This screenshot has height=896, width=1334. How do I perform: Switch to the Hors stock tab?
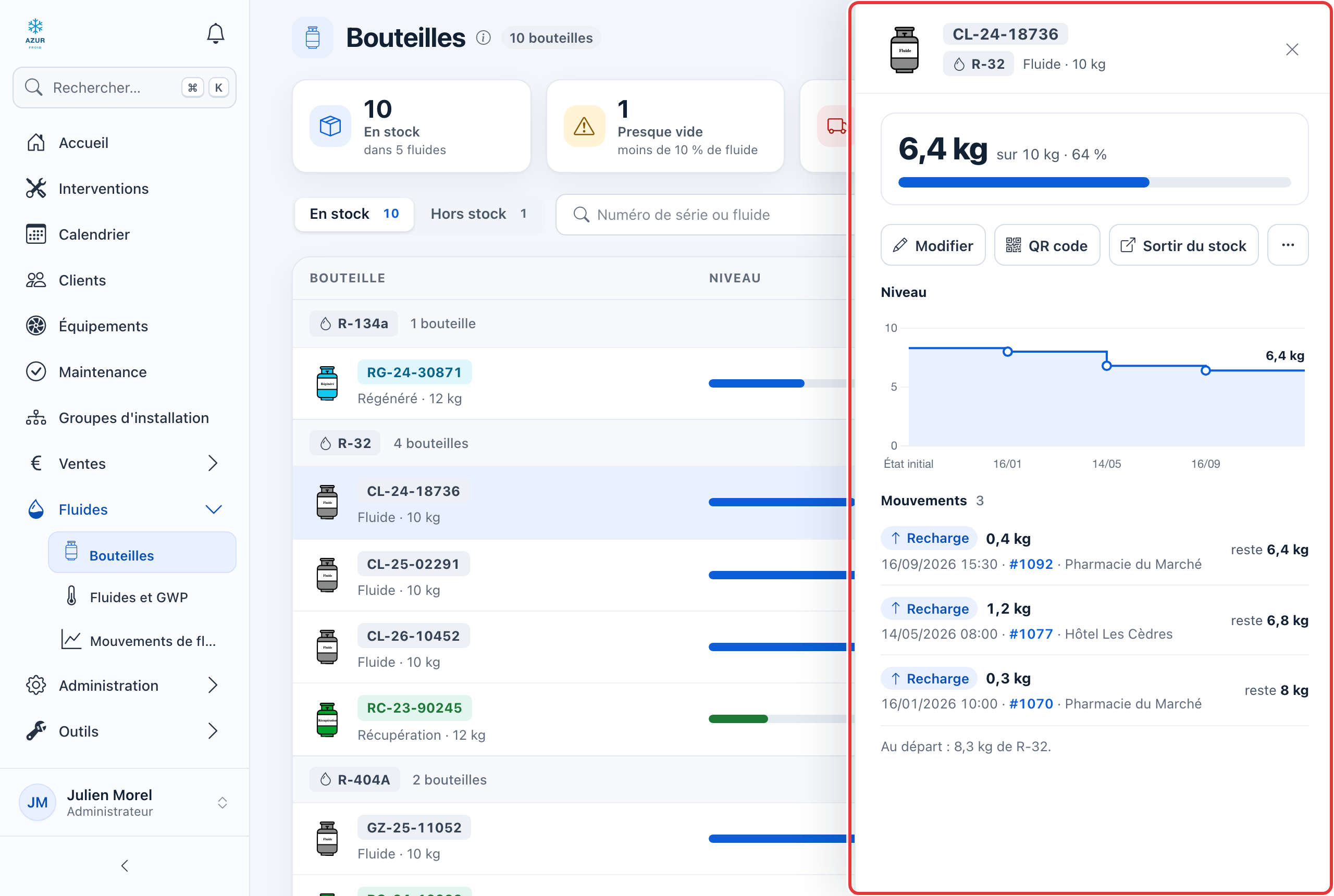[x=479, y=214]
